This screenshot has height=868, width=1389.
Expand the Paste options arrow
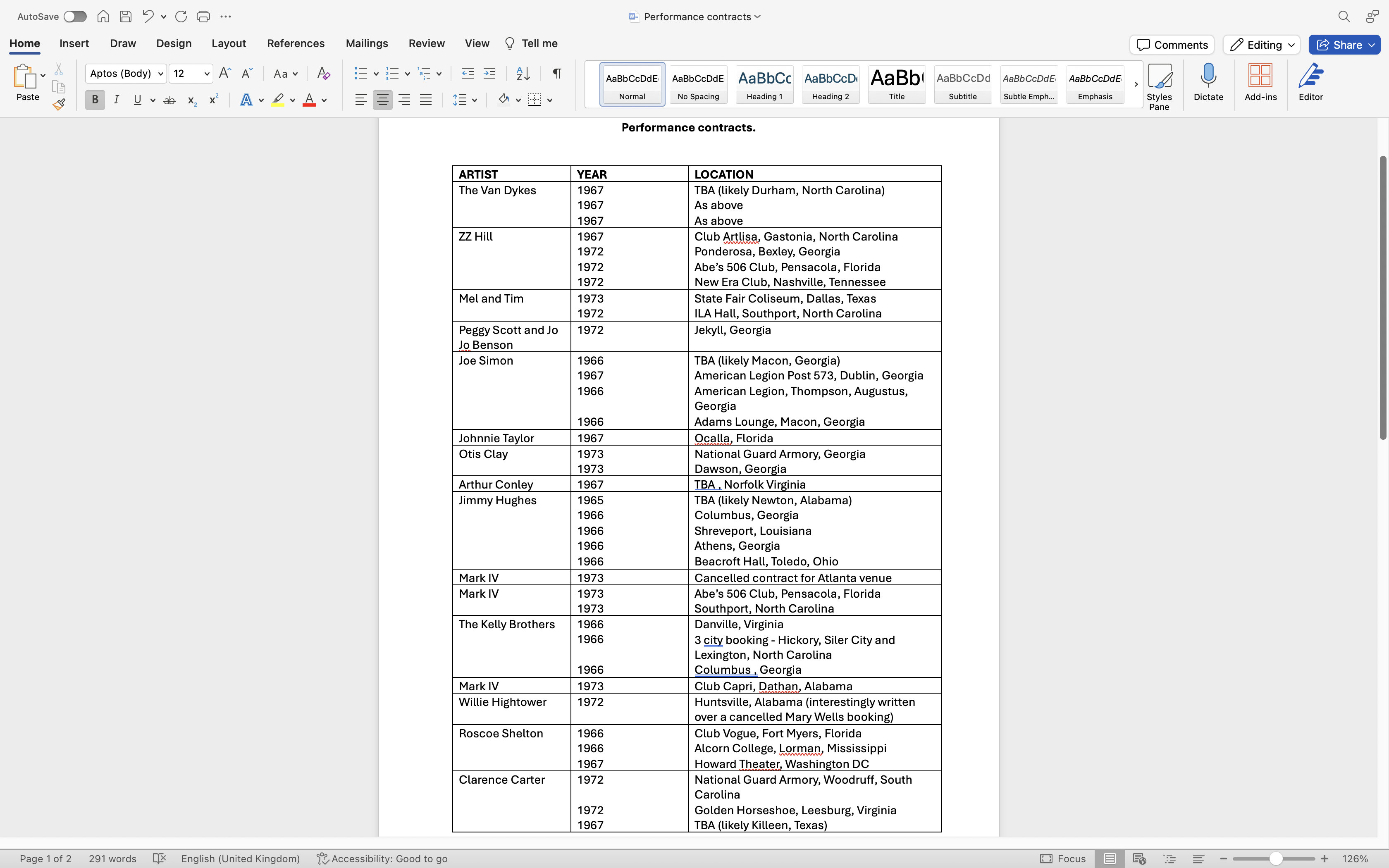tap(43, 76)
